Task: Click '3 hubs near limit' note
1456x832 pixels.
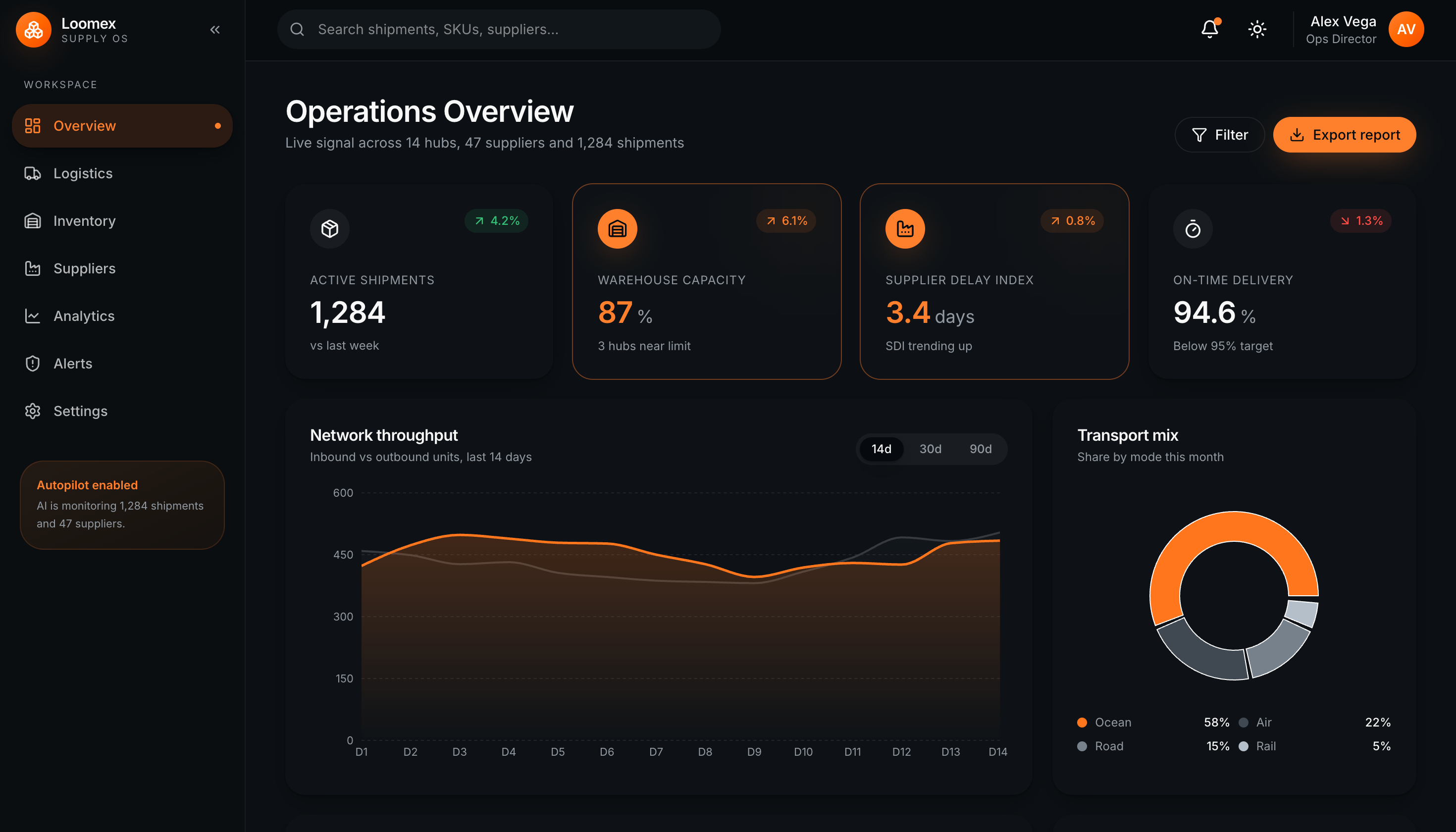Action: pyautogui.click(x=644, y=346)
